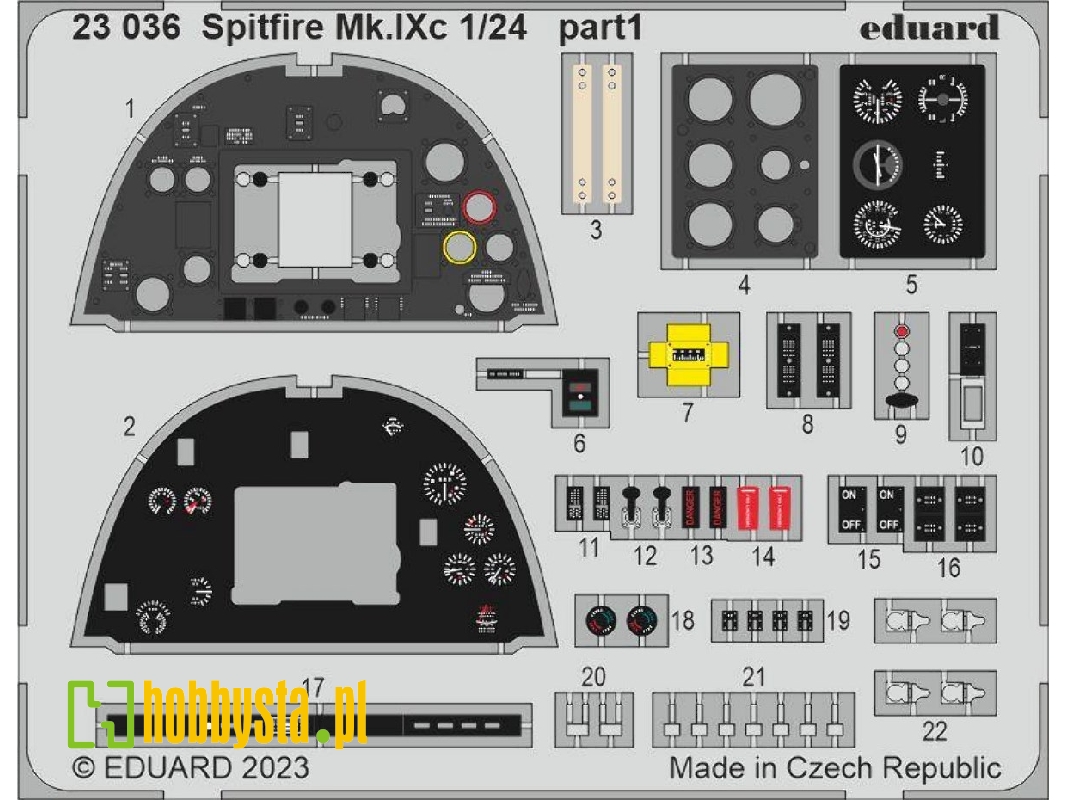Click the two round dials of part 18
This screenshot has height=800, width=1067.
(x=621, y=620)
